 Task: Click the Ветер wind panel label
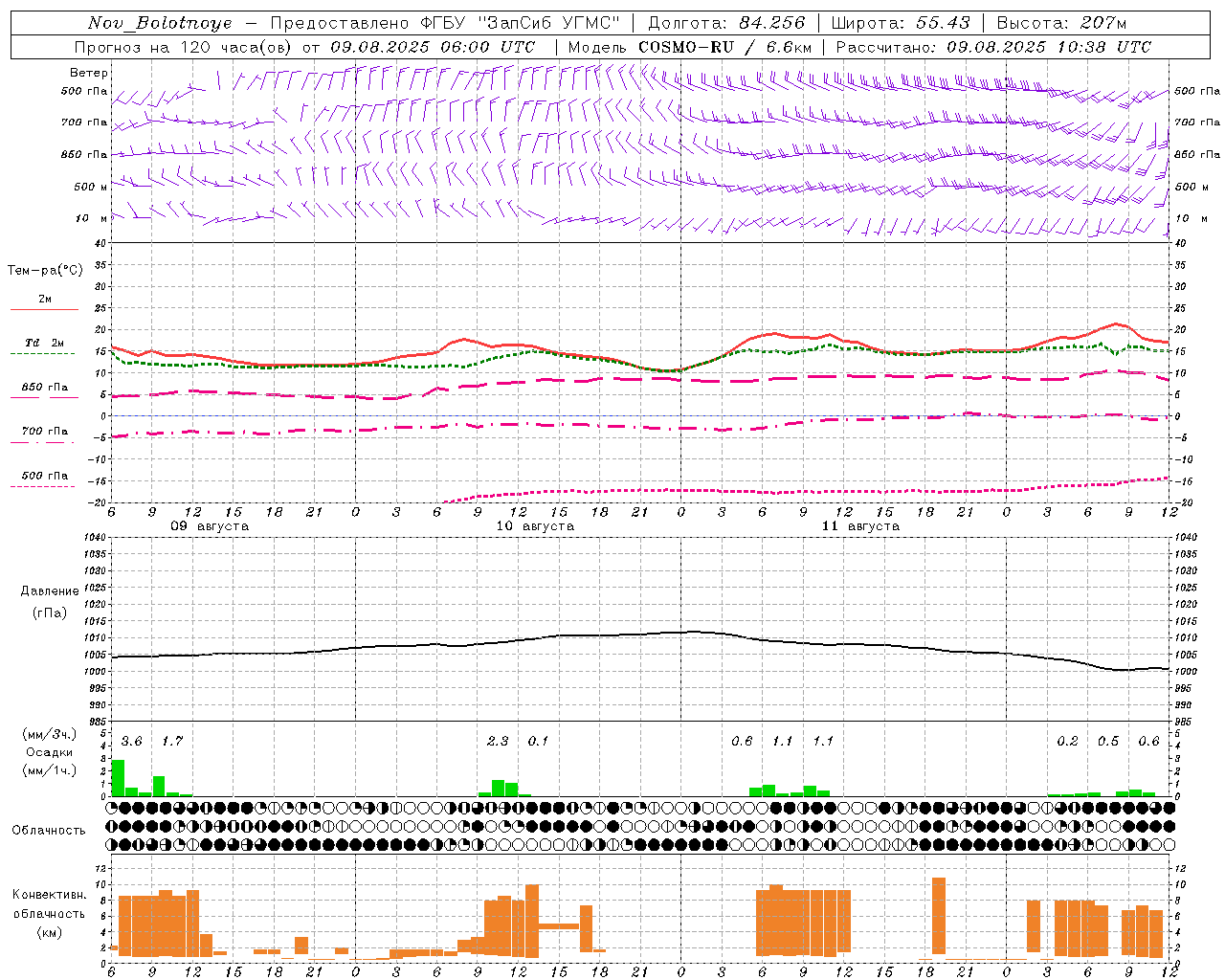click(89, 73)
